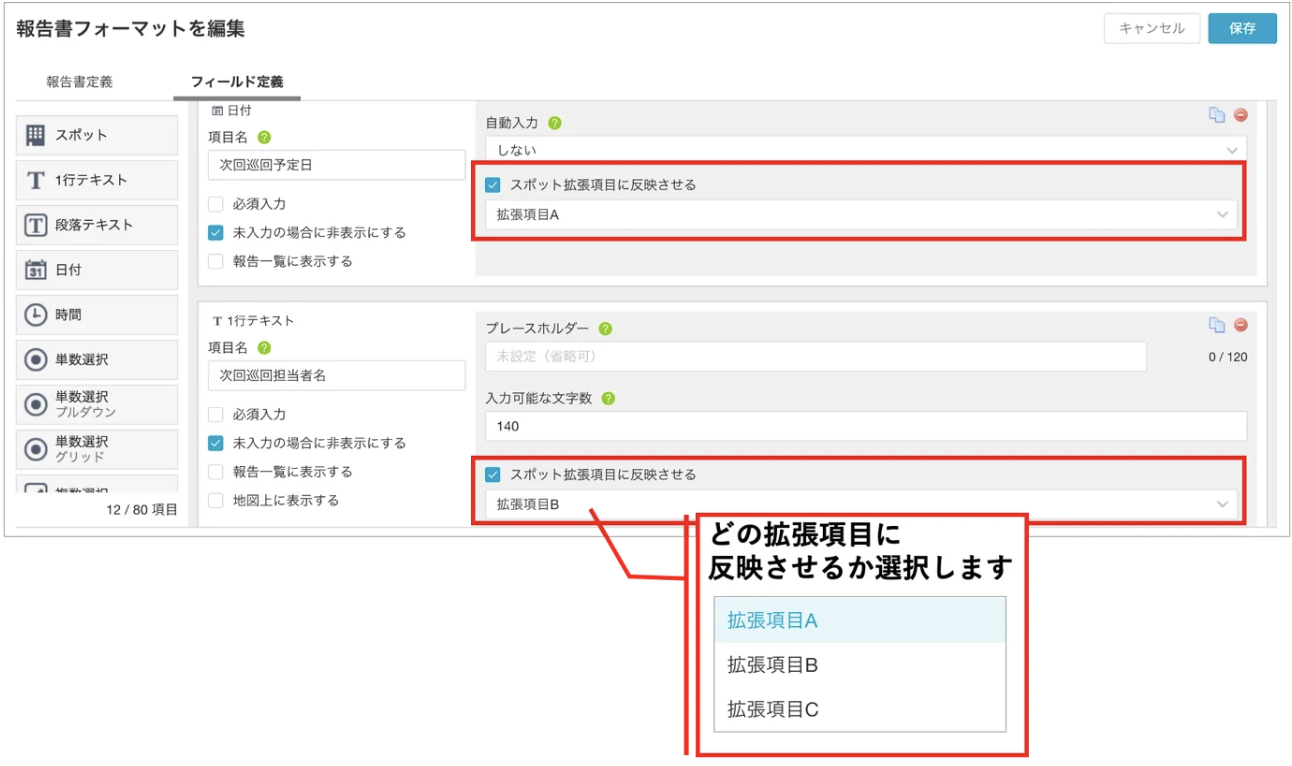
Task: Add a 段落テキスト field type
Action: pos(97,225)
